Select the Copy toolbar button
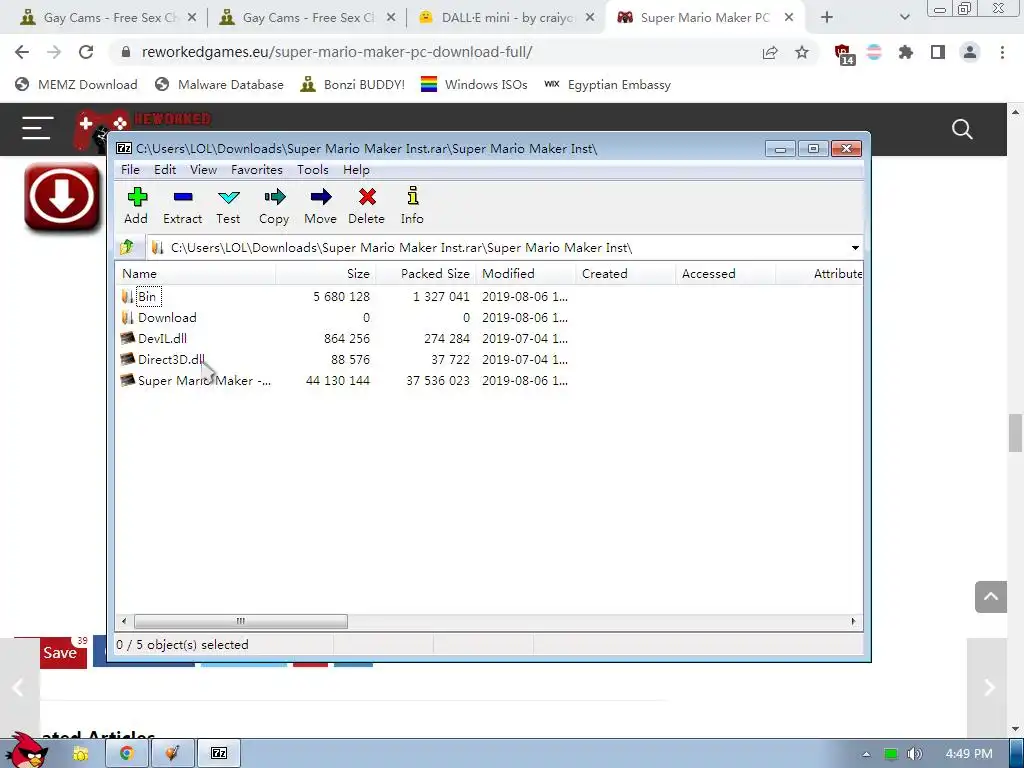Image resolution: width=1024 pixels, height=768 pixels. point(274,206)
